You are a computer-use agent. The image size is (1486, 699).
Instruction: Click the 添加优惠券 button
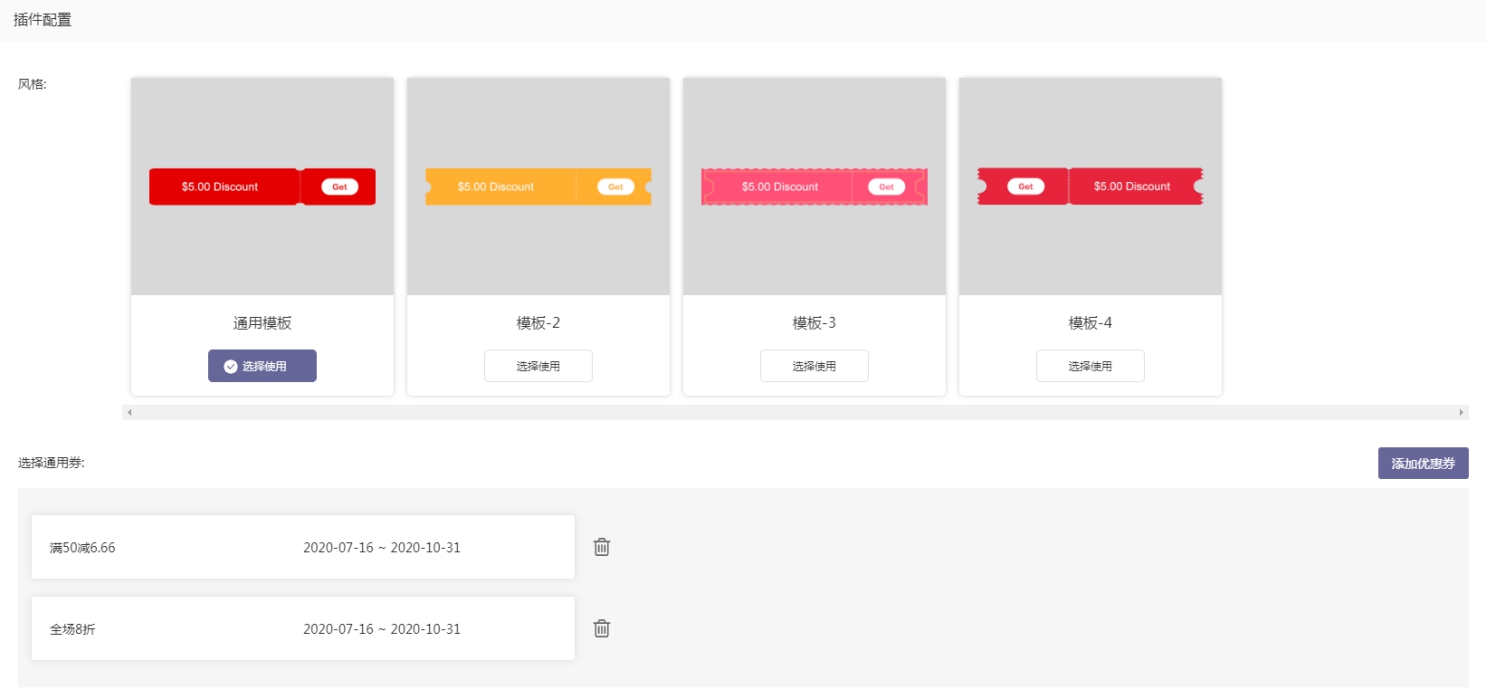click(1422, 463)
